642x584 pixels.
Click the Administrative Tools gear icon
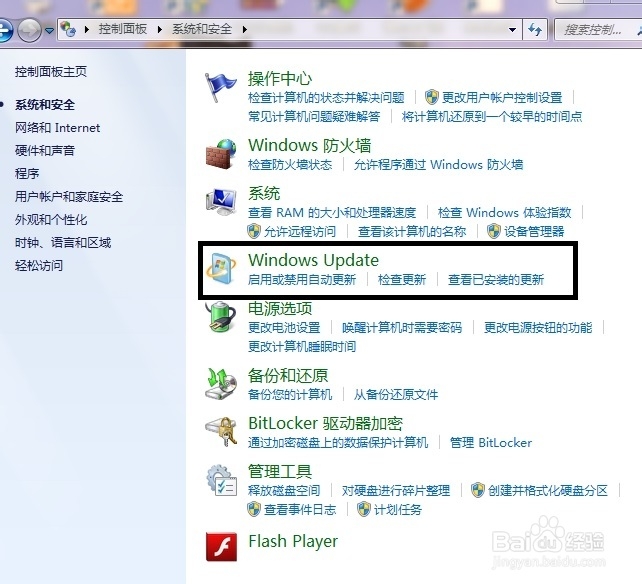click(x=222, y=480)
